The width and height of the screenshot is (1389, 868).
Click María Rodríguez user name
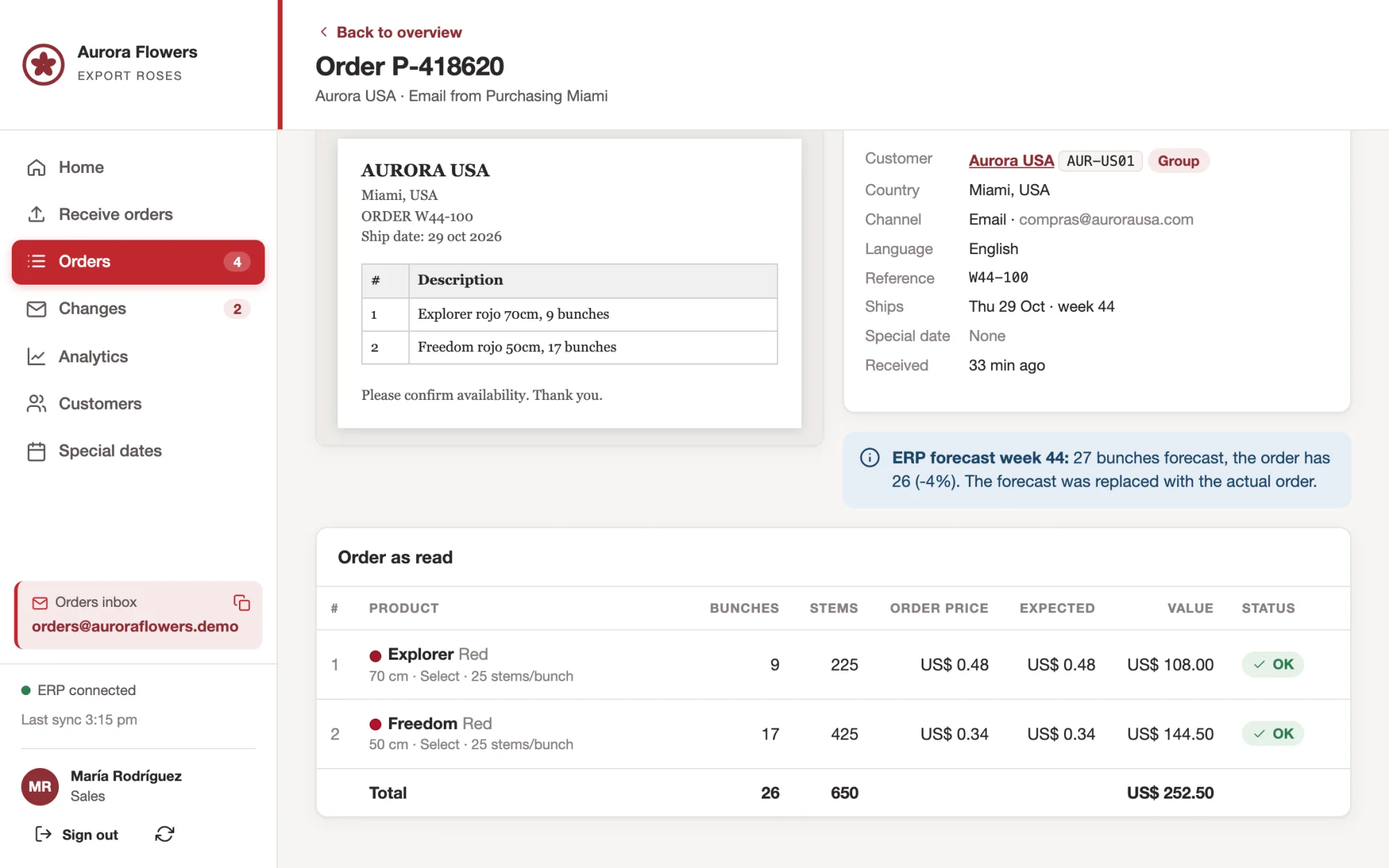pyautogui.click(x=126, y=776)
